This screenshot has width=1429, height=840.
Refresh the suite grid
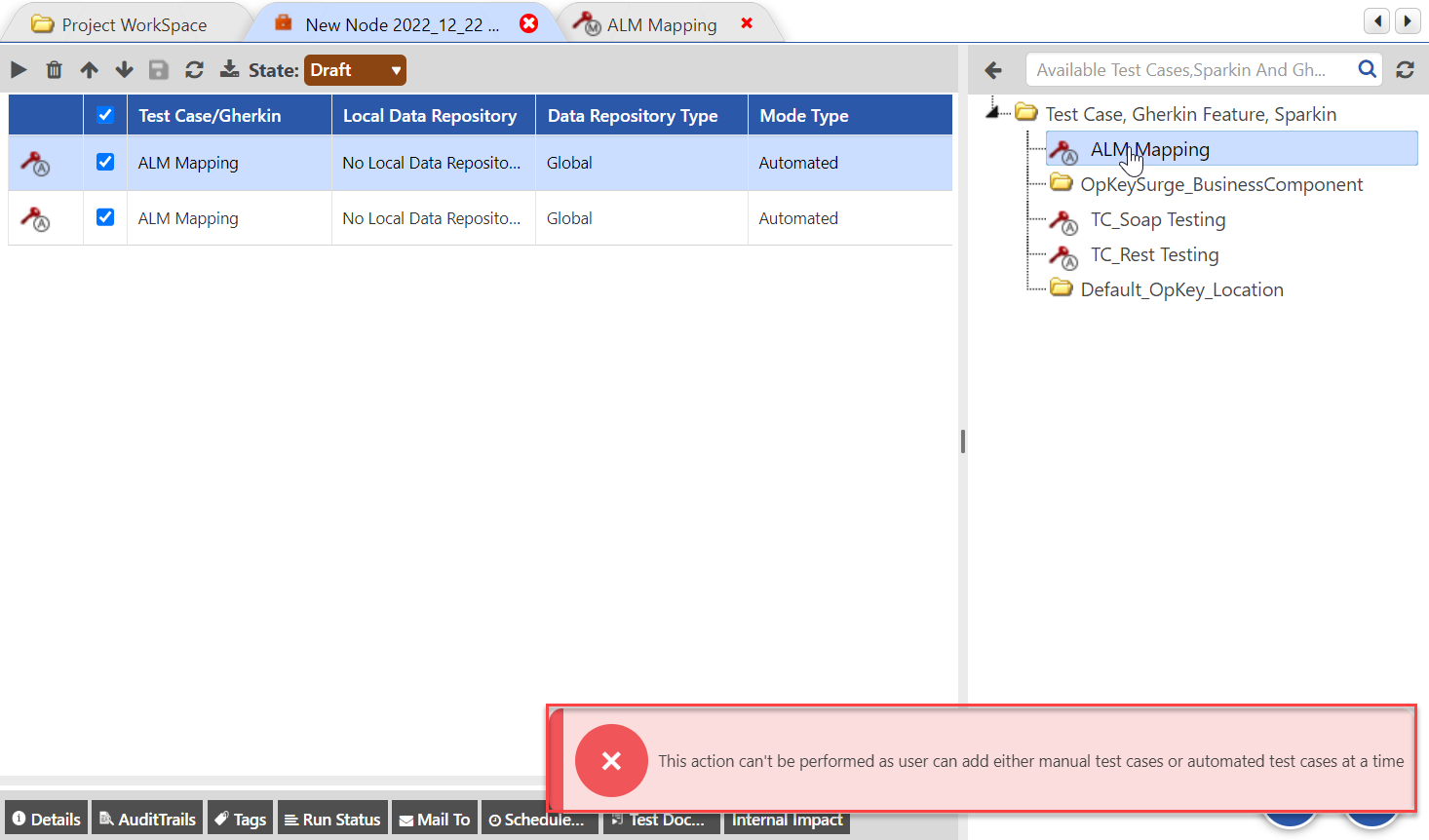(194, 70)
